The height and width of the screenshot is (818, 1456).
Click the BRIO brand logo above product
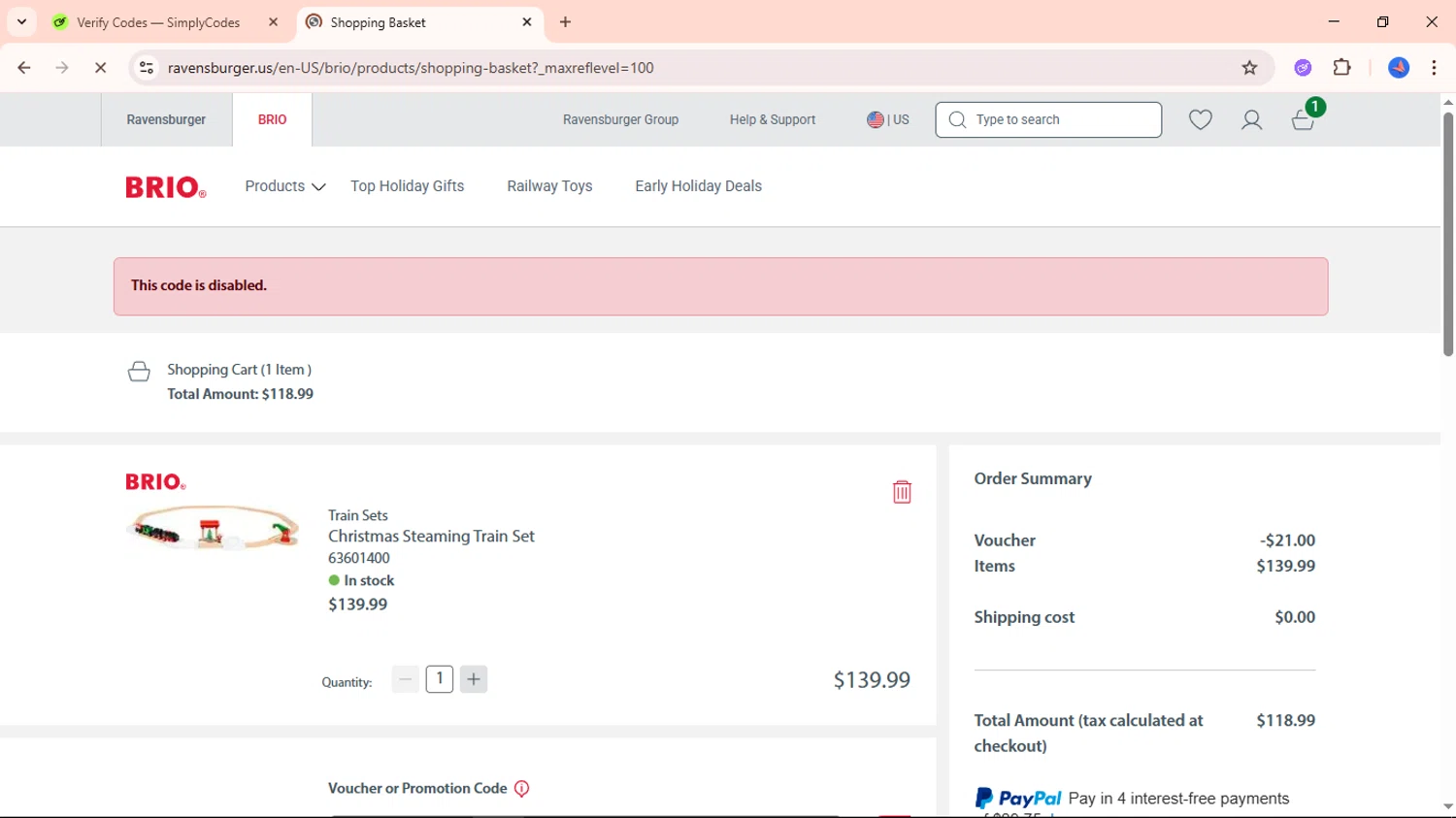(x=155, y=481)
